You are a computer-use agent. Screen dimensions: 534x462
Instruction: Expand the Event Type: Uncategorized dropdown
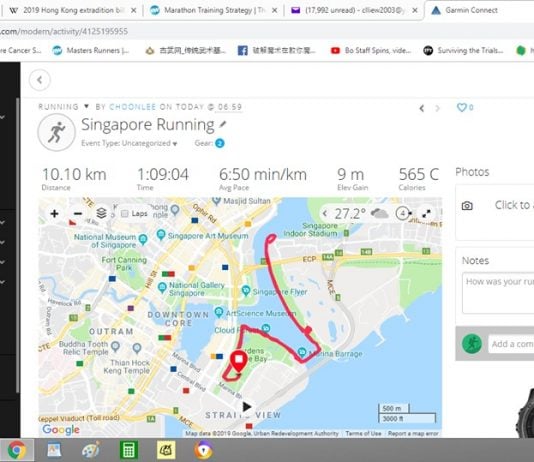click(129, 143)
